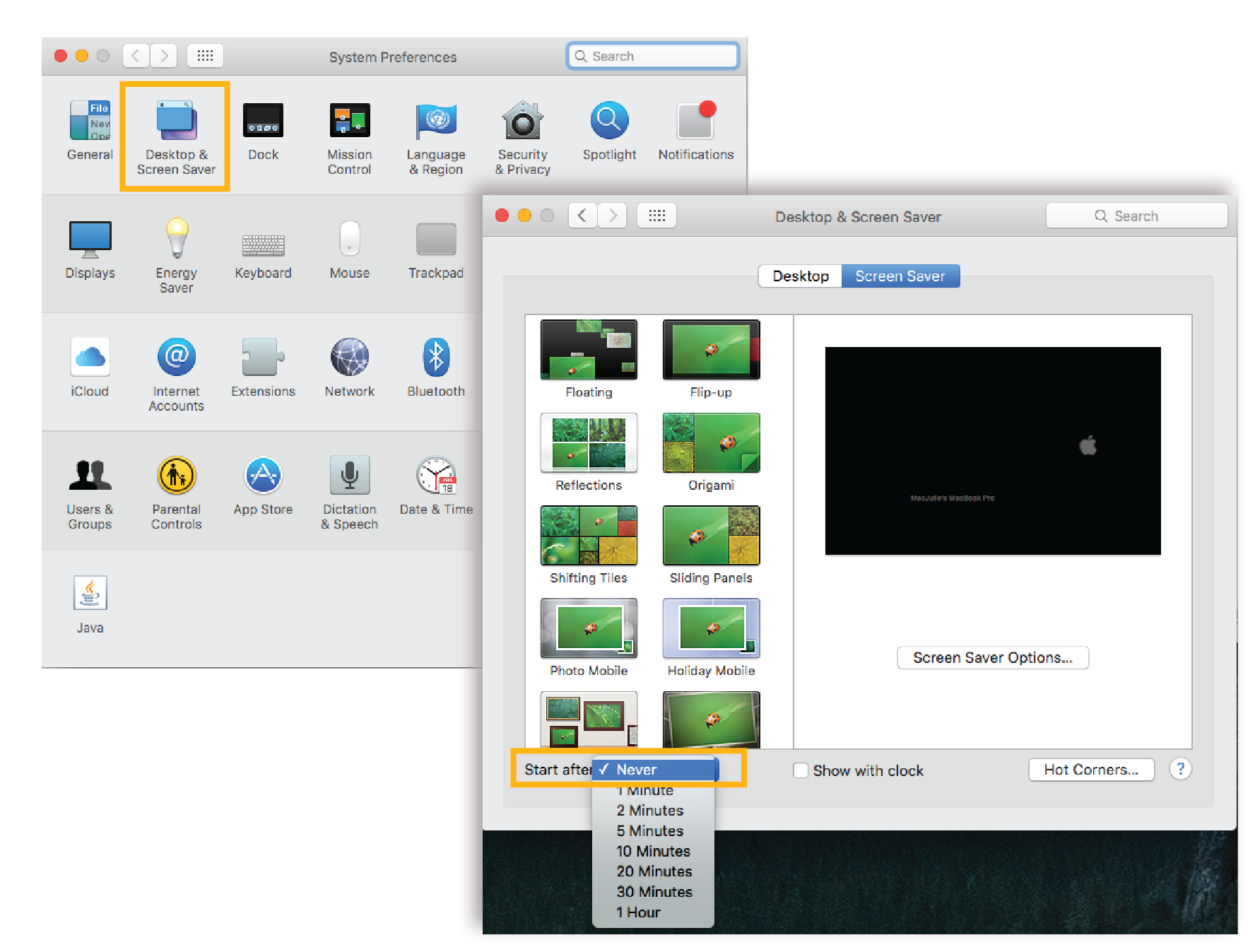This screenshot has height=952, width=1255.
Task: Click the Hot Corners button
Action: point(1091,770)
